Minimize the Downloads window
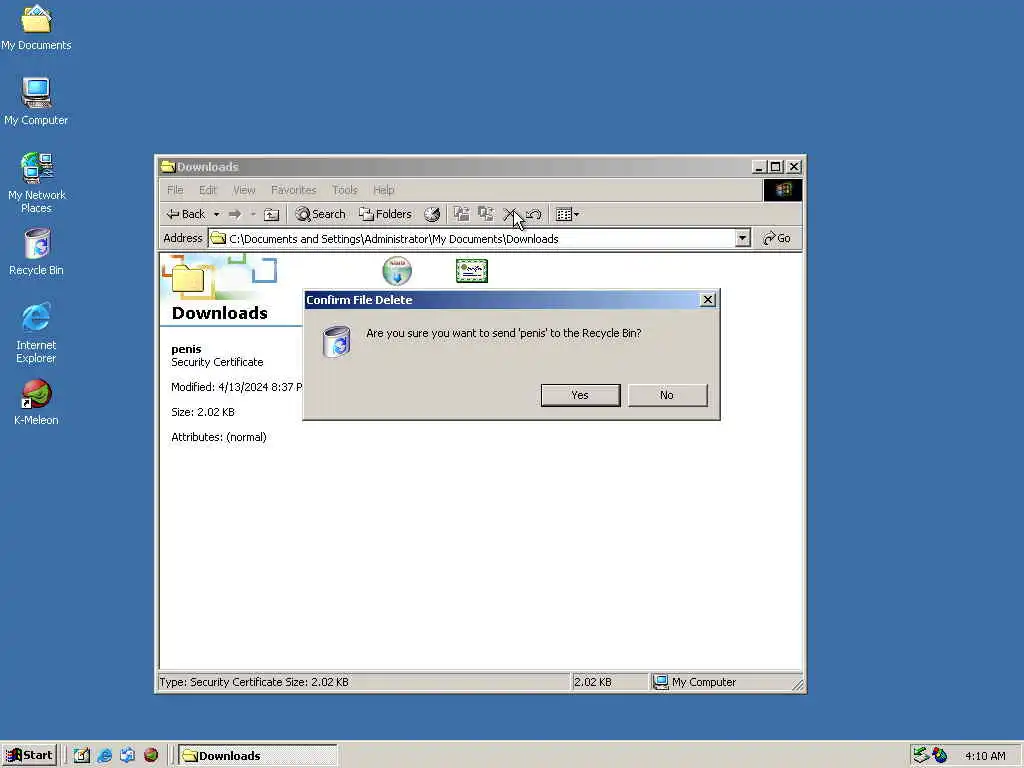Screen dimensions: 1024x768 [758, 167]
